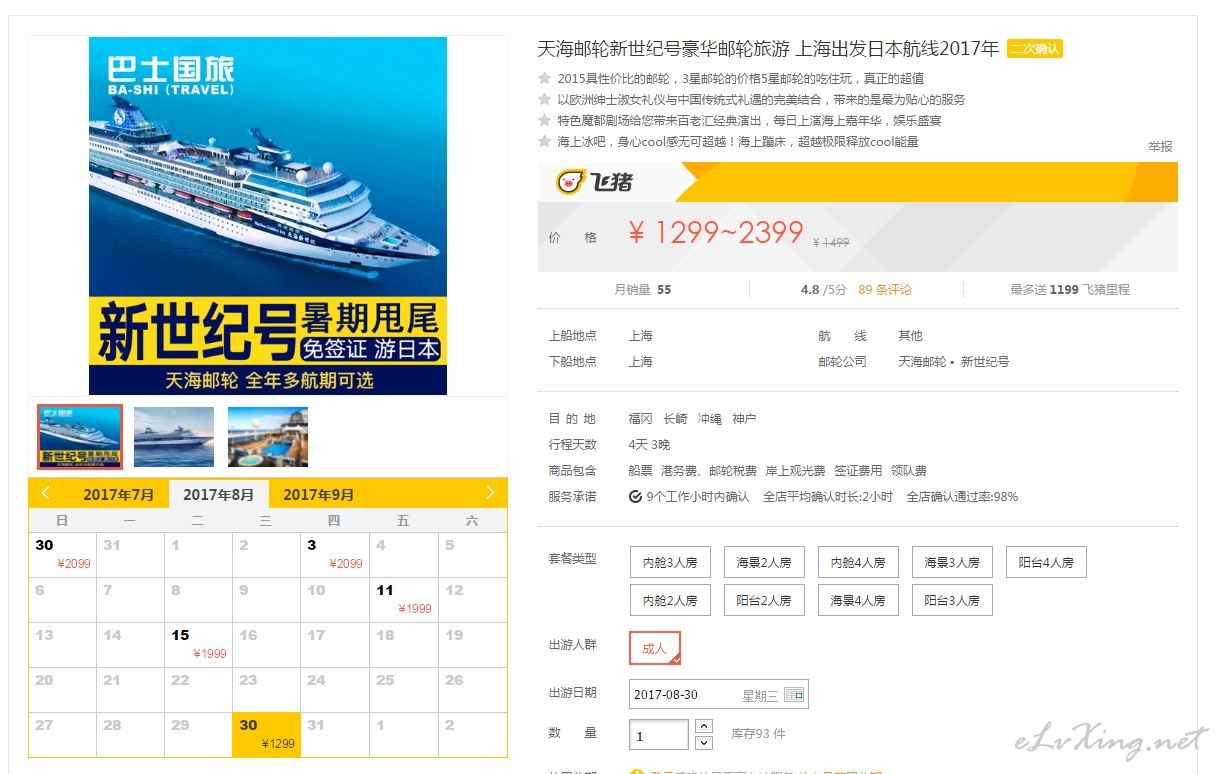Select the 海景2人房 package
This screenshot has width=1219, height=774.
(764, 562)
